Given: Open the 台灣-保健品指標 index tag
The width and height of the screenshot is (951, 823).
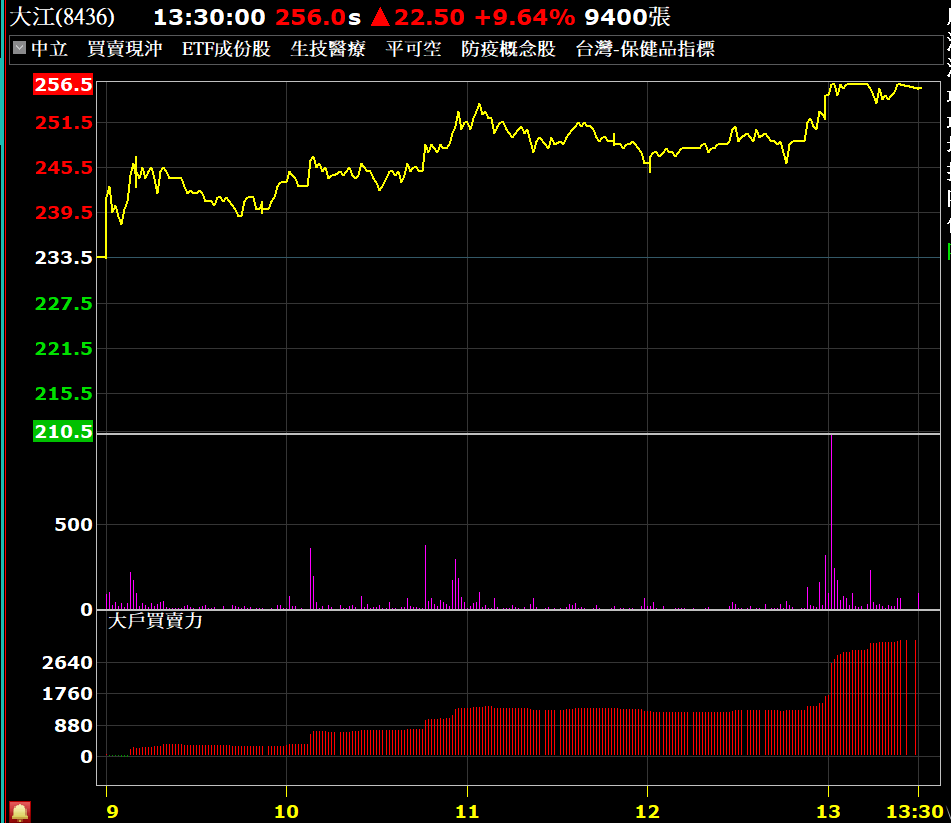Looking at the screenshot, I should [x=645, y=49].
